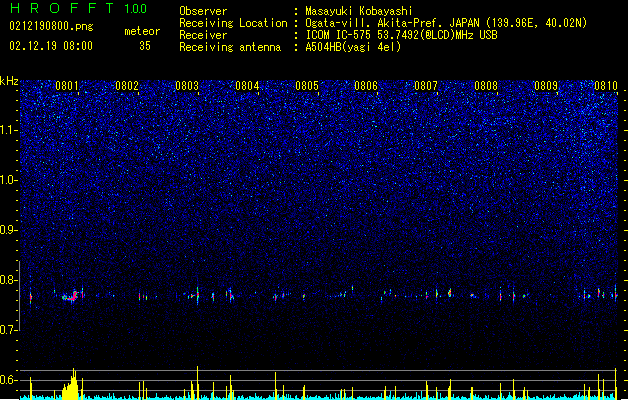
Task: Click the Observer name Masayuki Kobayashi
Action: click(359, 11)
